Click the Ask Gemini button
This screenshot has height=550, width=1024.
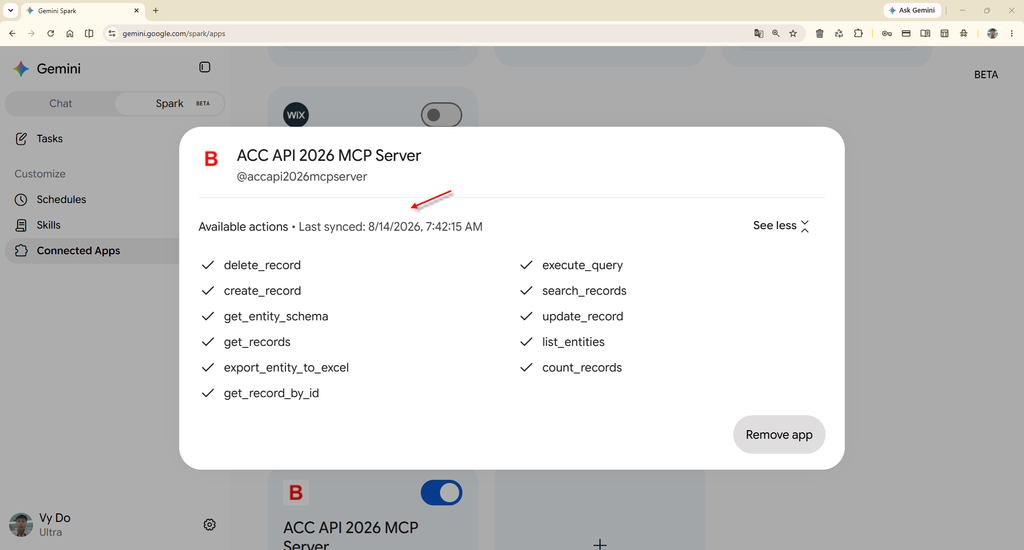point(912,10)
